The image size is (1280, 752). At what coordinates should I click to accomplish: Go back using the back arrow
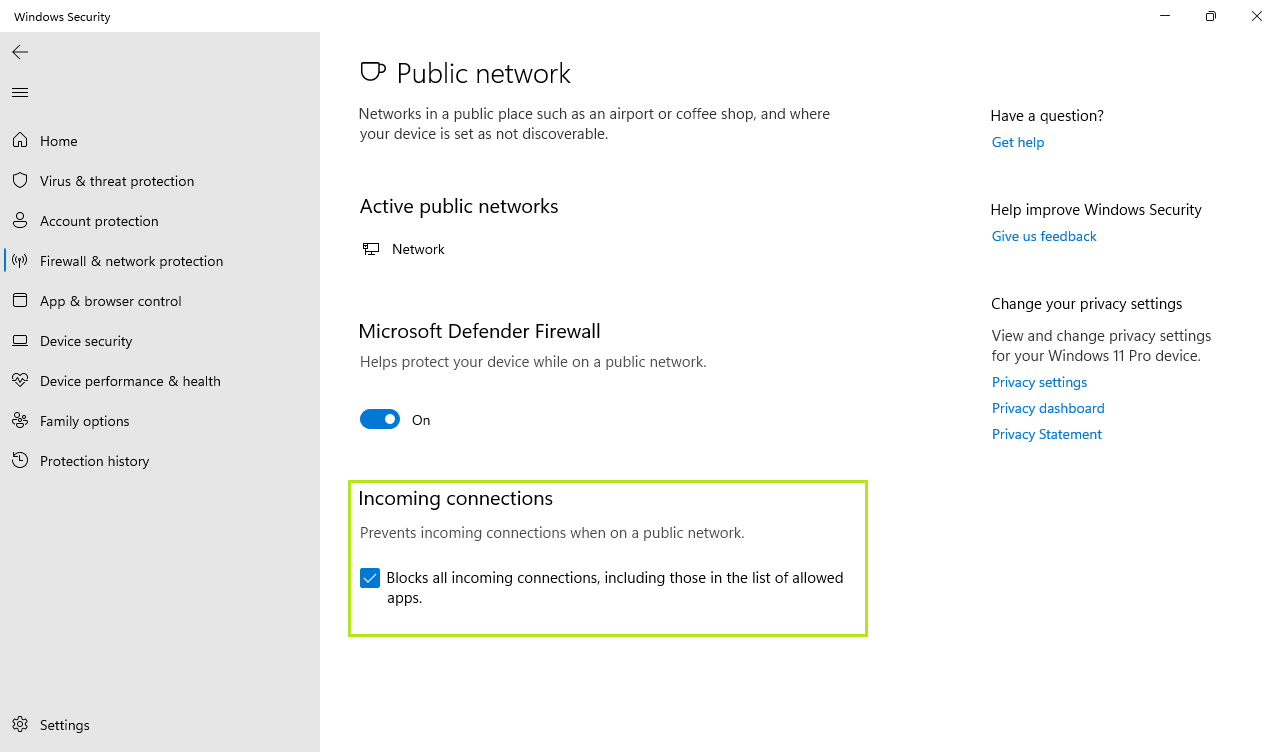click(20, 52)
